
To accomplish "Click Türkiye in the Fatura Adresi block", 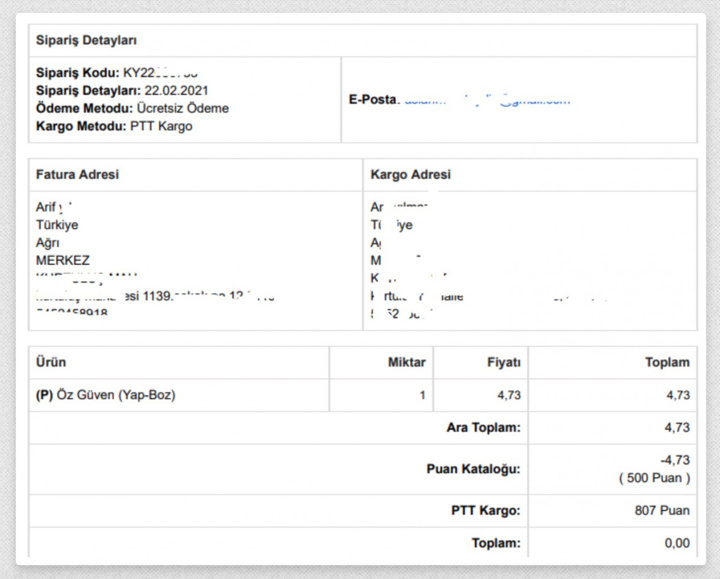I will pos(57,225).
